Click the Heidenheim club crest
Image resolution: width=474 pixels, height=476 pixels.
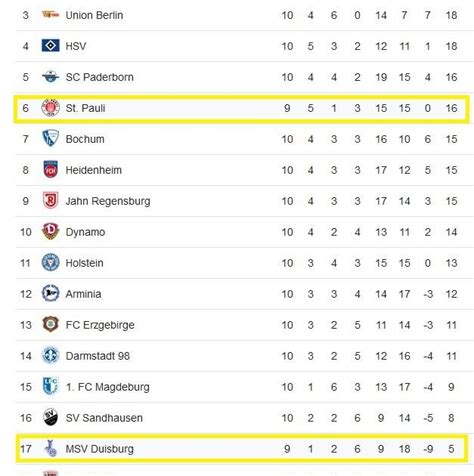pos(50,170)
